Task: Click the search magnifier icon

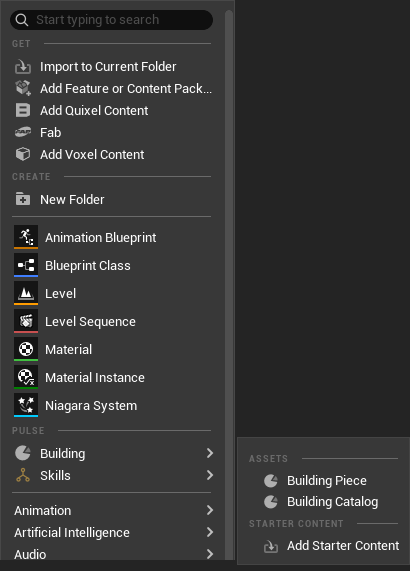Action: pos(22,20)
